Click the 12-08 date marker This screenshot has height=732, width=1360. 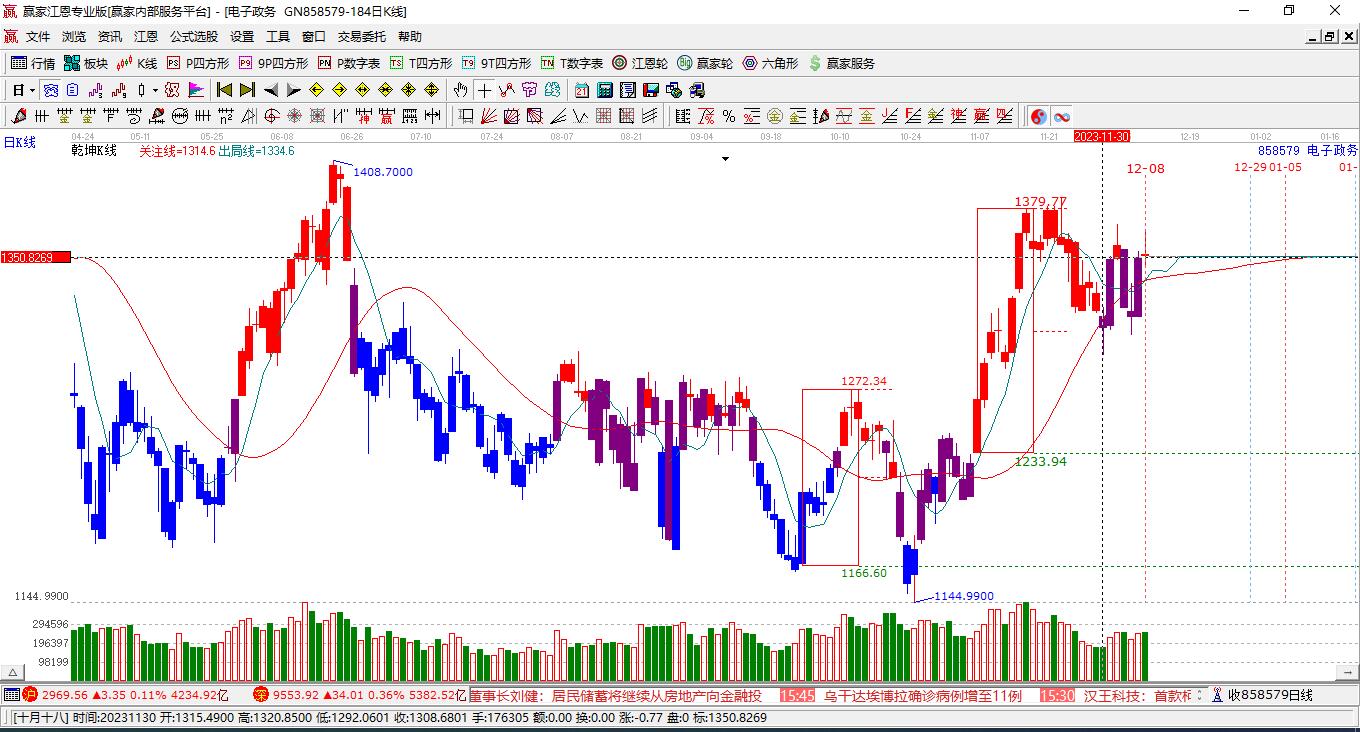click(1145, 168)
